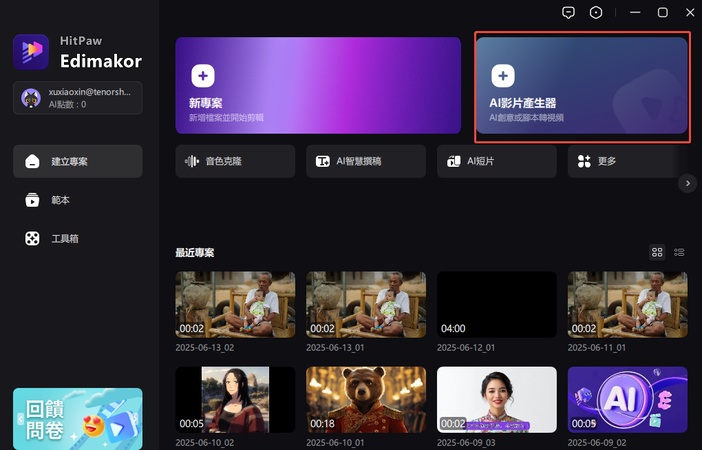Screen dimensions: 702x450
Task: Open the black project thumbnail 2025-06-12_01
Action: (x=497, y=304)
